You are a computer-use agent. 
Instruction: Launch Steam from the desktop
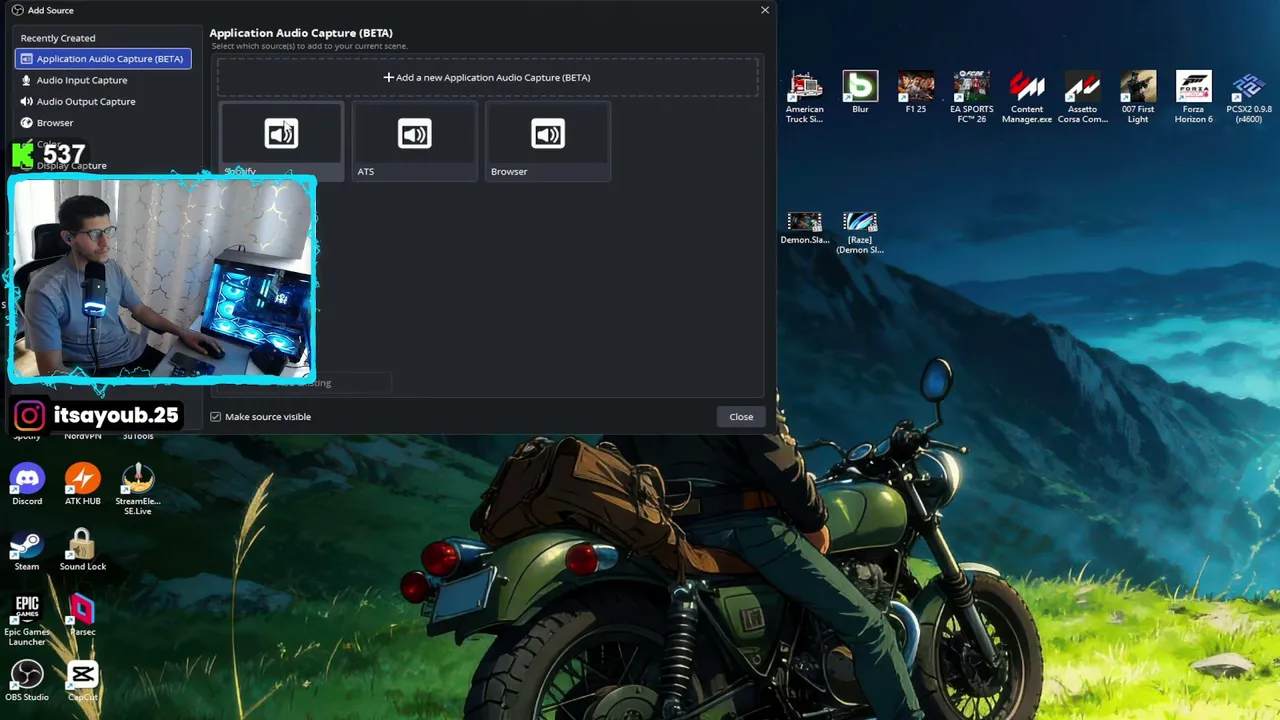[x=27, y=550]
